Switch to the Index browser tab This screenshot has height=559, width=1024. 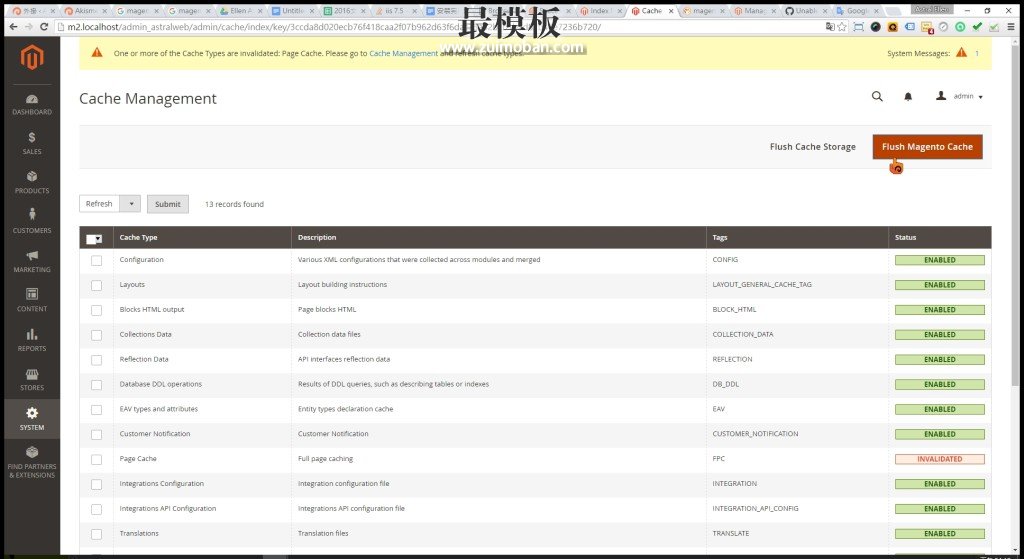(x=600, y=10)
